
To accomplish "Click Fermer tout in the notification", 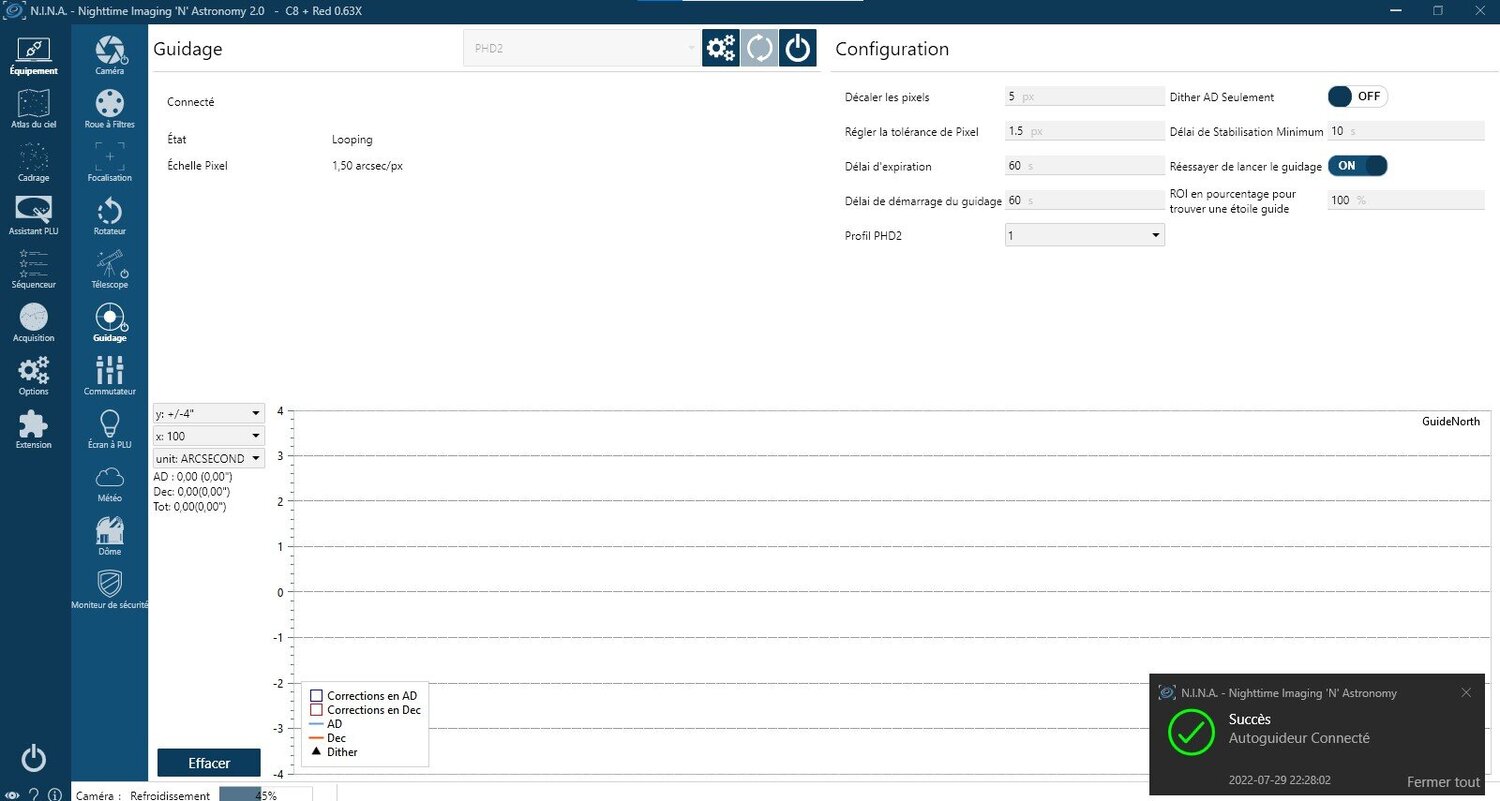I will pos(1443,782).
